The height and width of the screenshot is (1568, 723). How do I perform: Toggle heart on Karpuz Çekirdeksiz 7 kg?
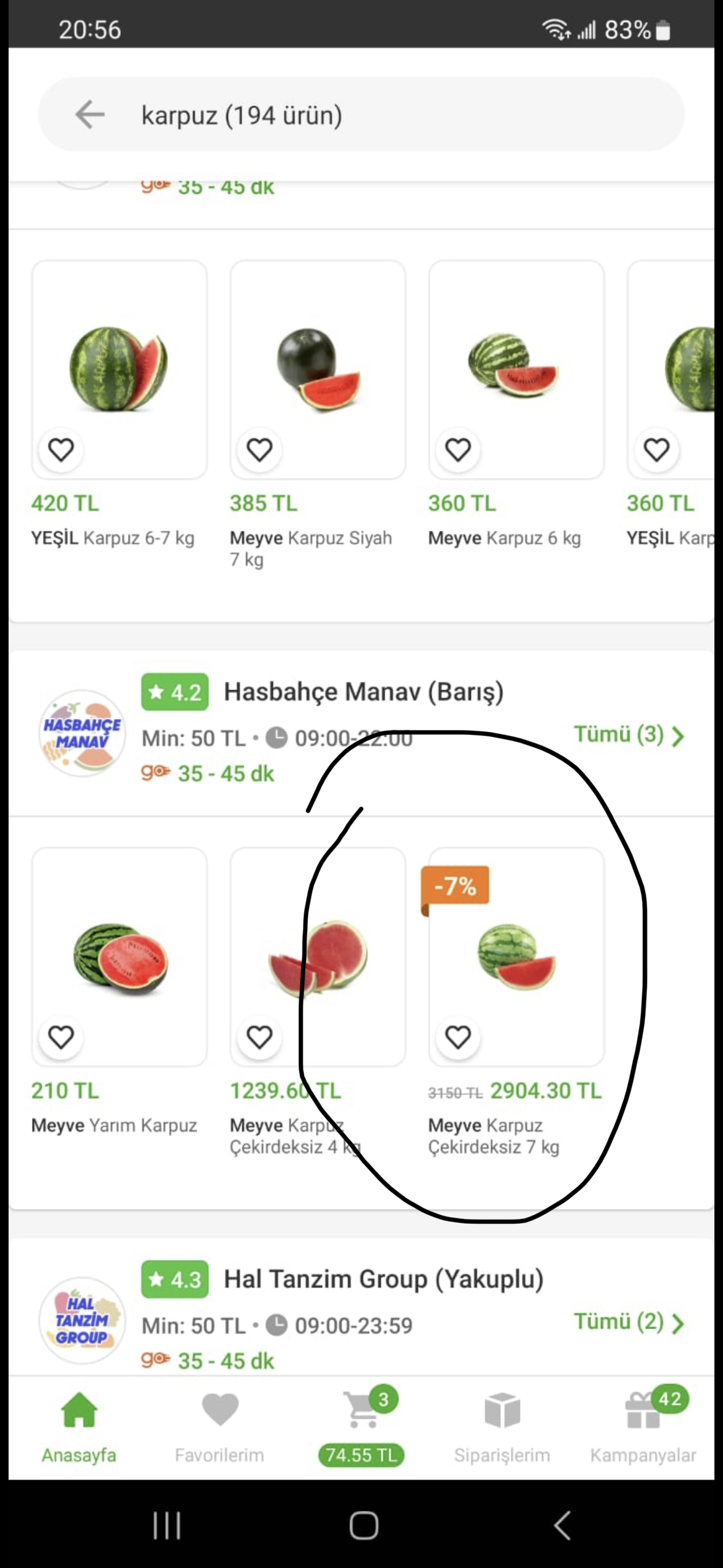(458, 1037)
